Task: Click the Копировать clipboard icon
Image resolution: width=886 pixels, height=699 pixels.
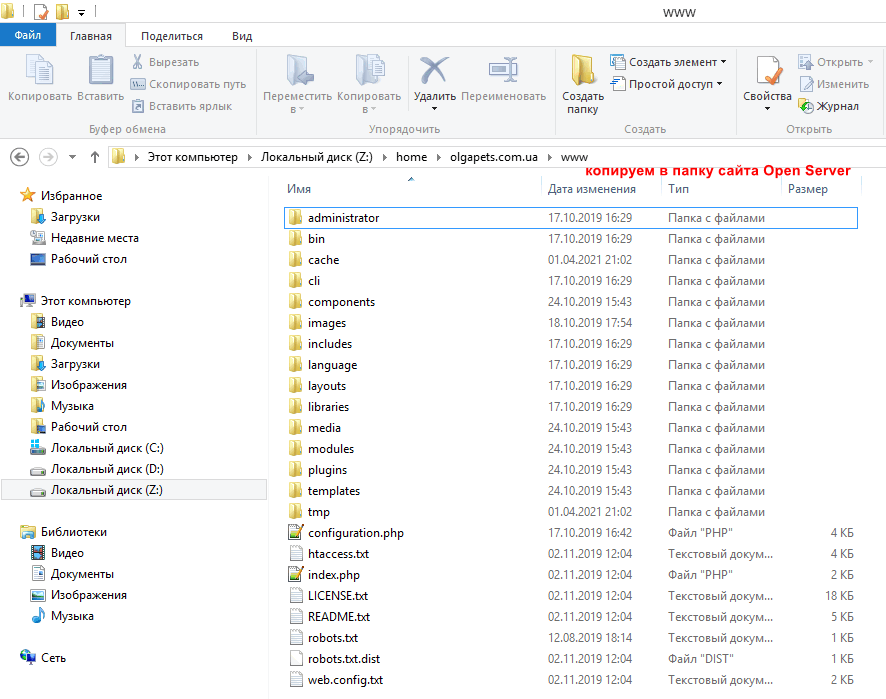Action: [40, 70]
